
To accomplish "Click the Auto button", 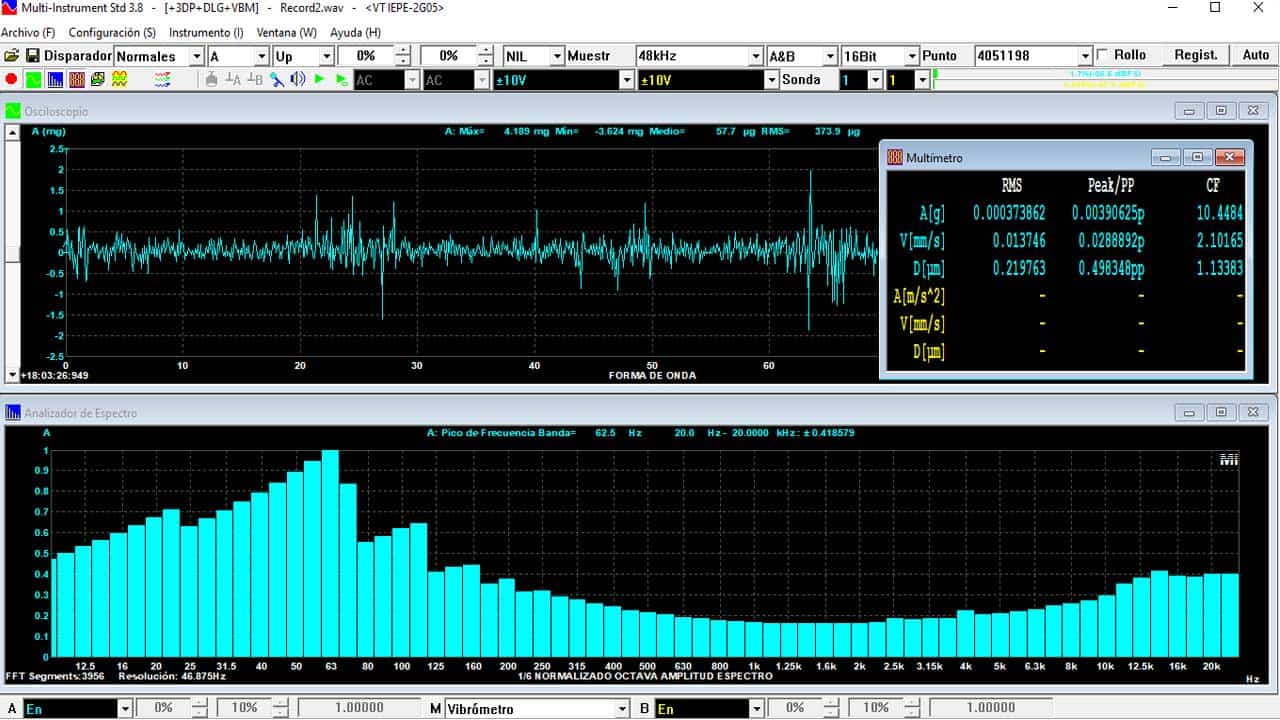I will pos(1255,55).
